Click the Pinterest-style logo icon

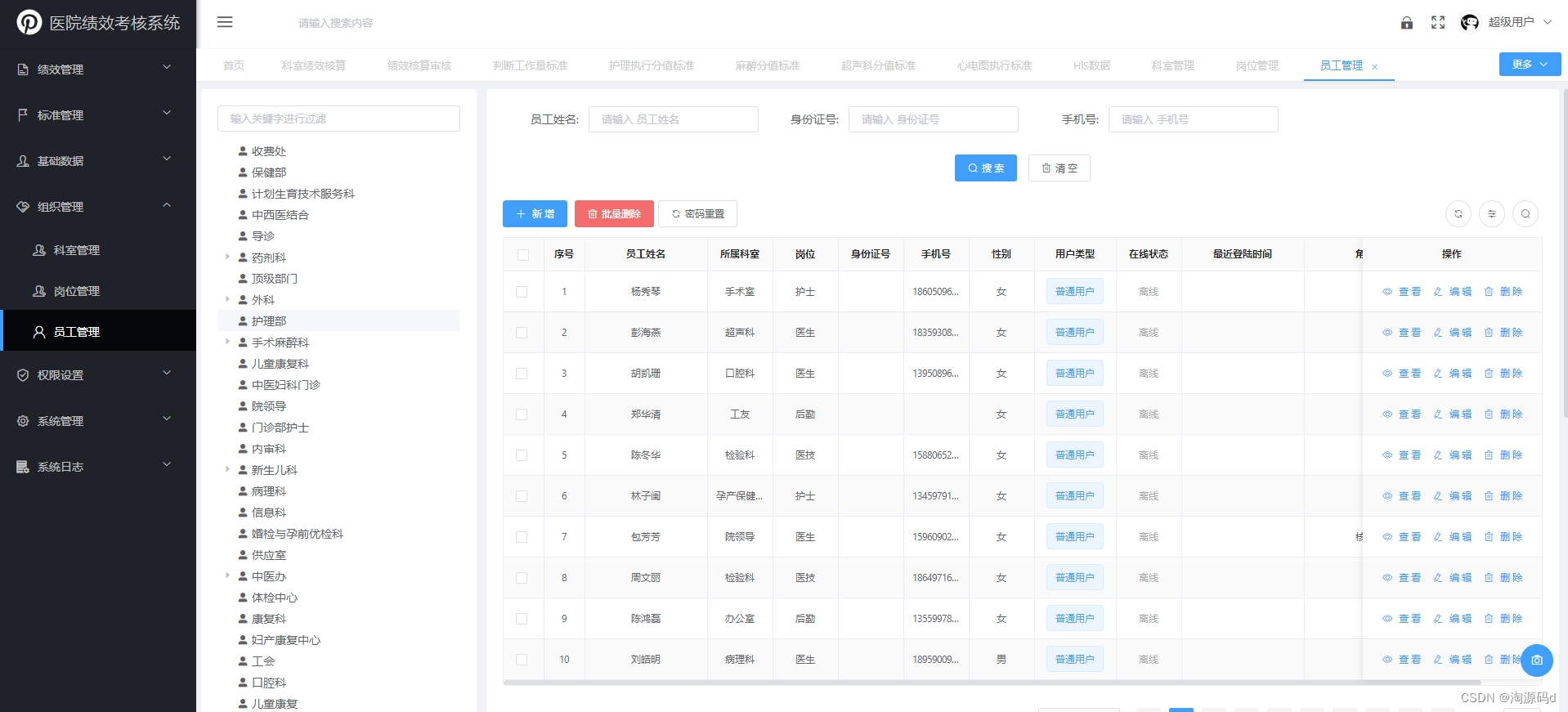[29, 22]
